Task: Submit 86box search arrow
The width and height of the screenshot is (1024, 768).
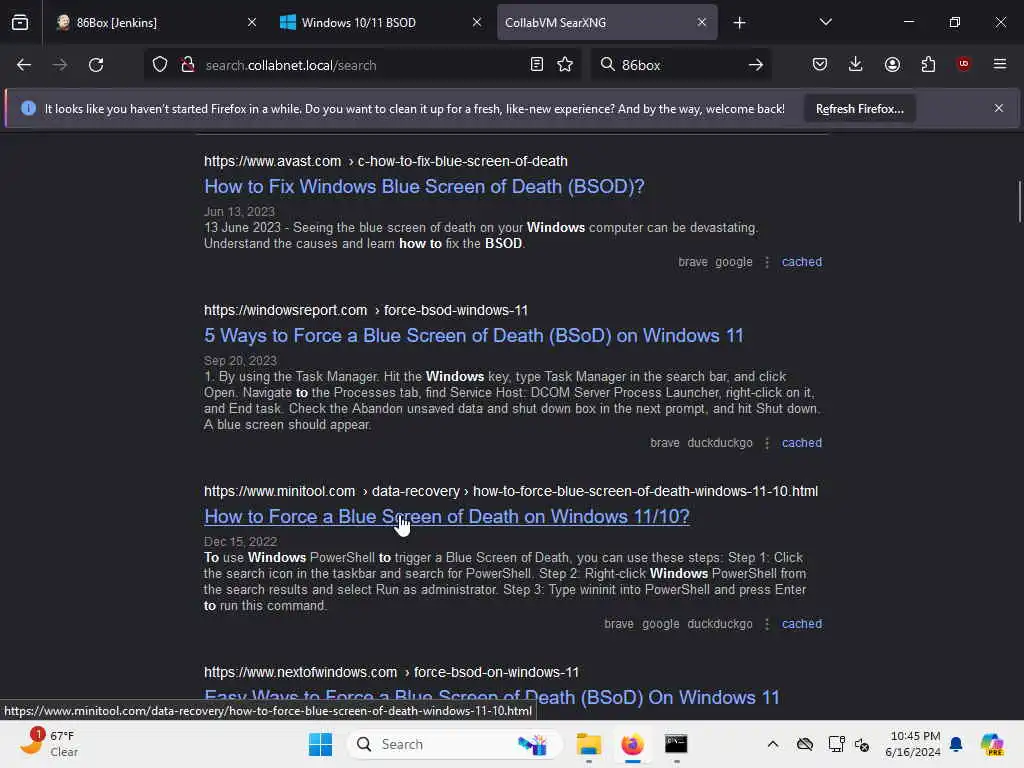Action: [756, 65]
